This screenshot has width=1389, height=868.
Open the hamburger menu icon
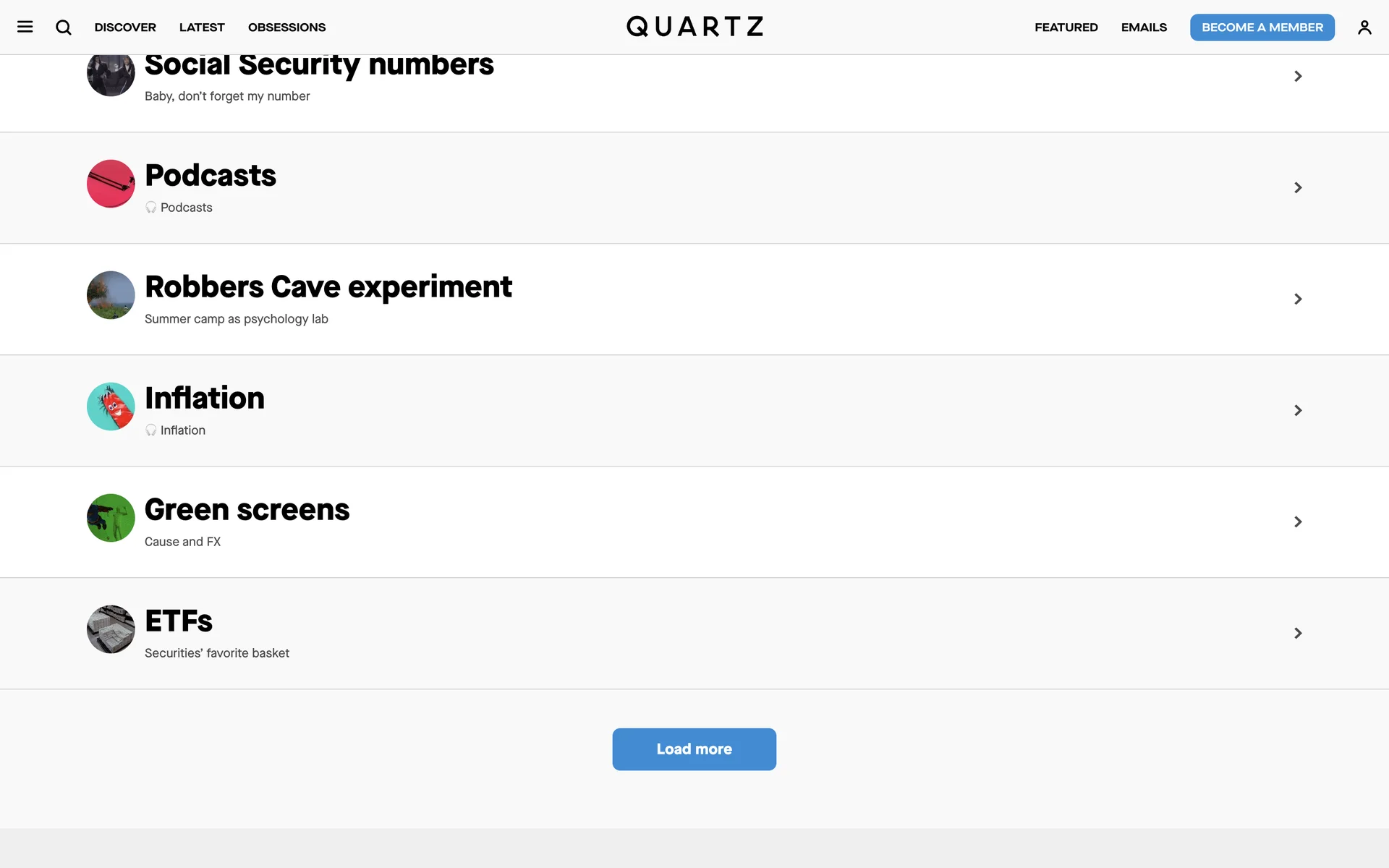tap(25, 27)
